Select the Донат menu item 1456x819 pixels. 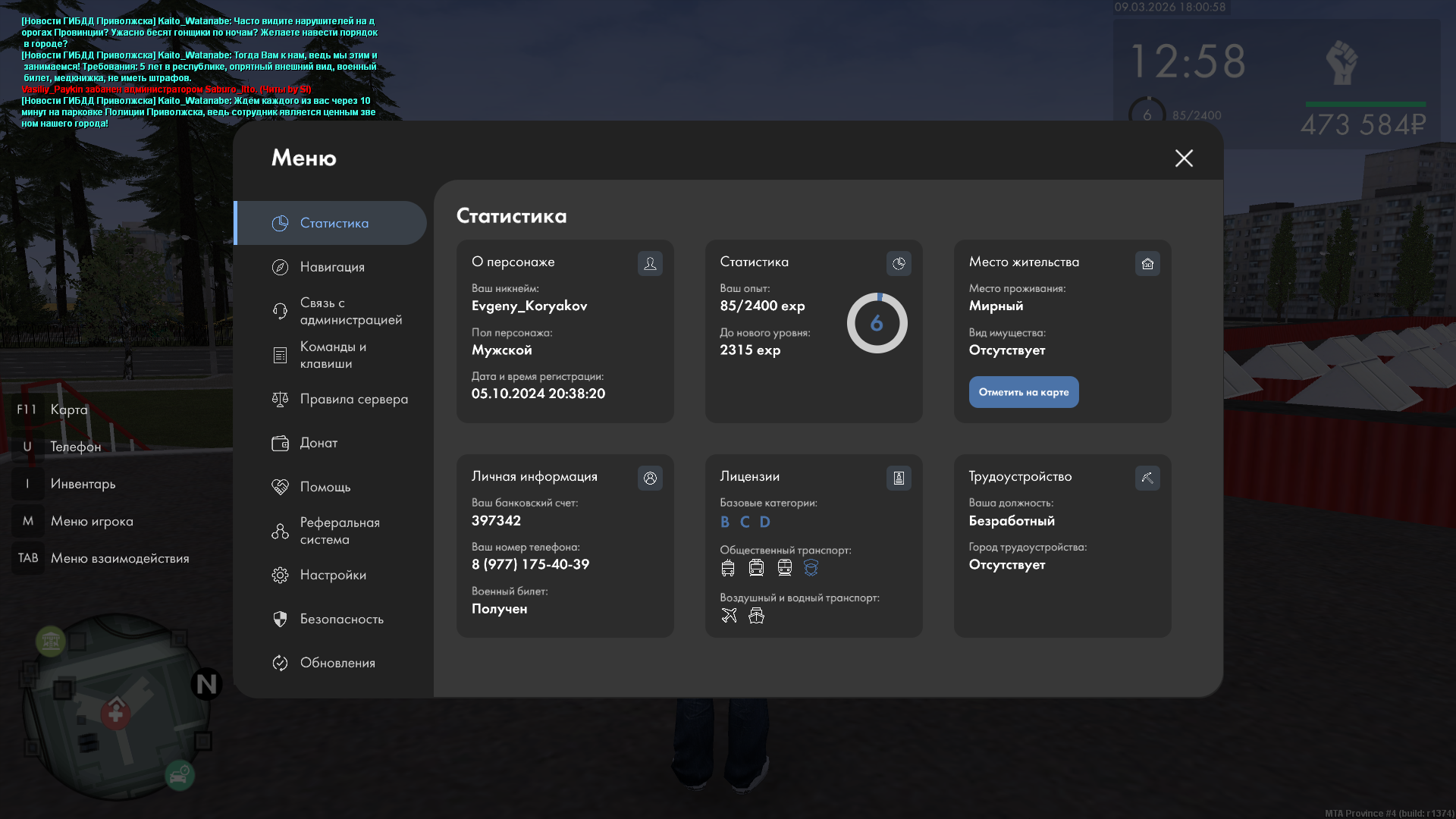318,443
